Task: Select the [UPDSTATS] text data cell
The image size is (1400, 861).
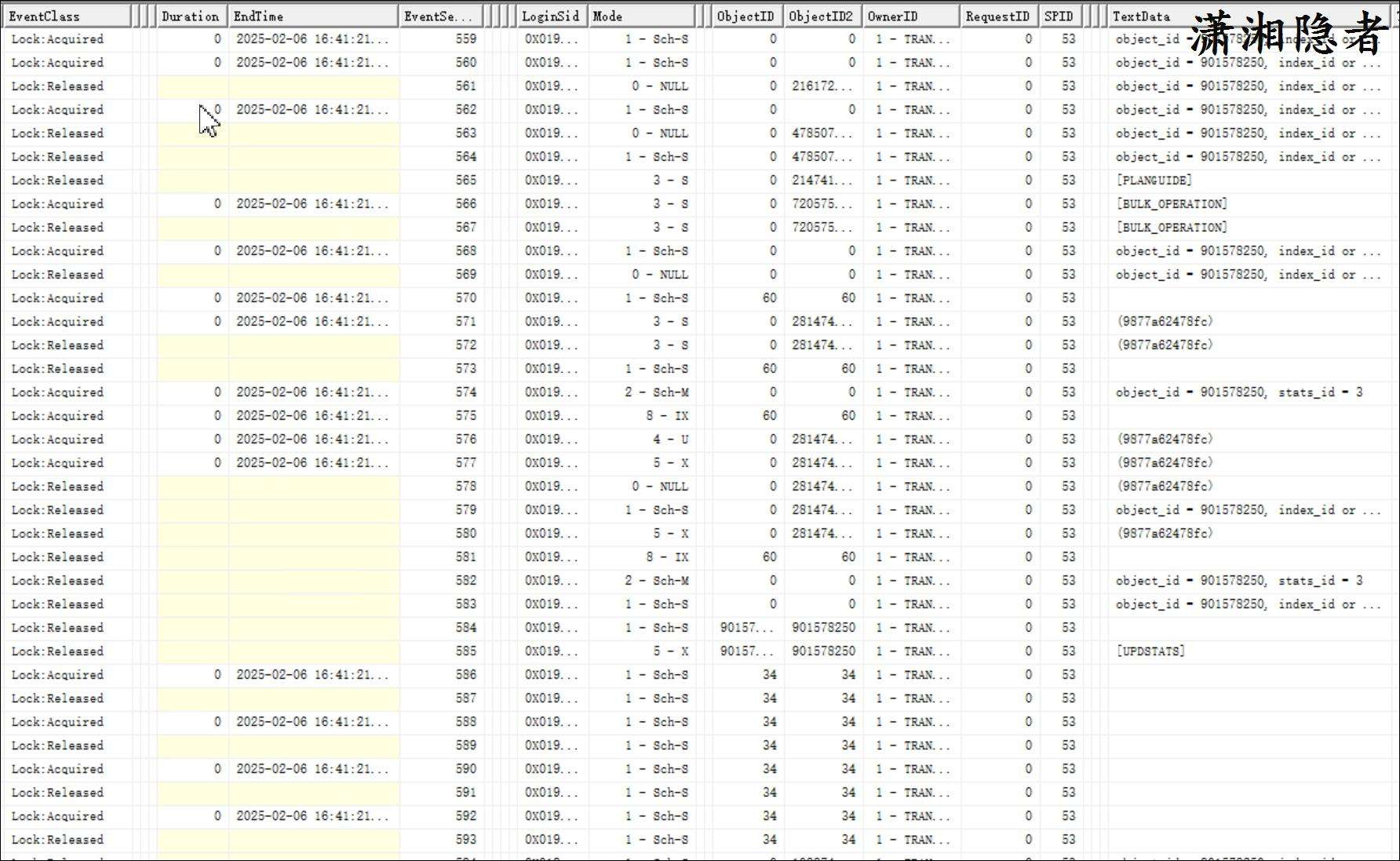Action: click(1150, 651)
